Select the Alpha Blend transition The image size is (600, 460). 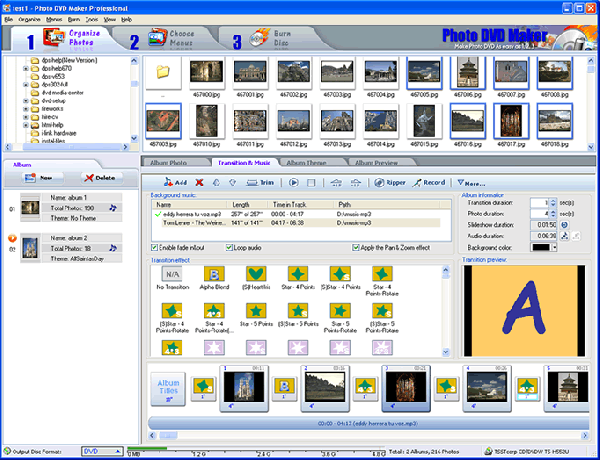(213, 276)
